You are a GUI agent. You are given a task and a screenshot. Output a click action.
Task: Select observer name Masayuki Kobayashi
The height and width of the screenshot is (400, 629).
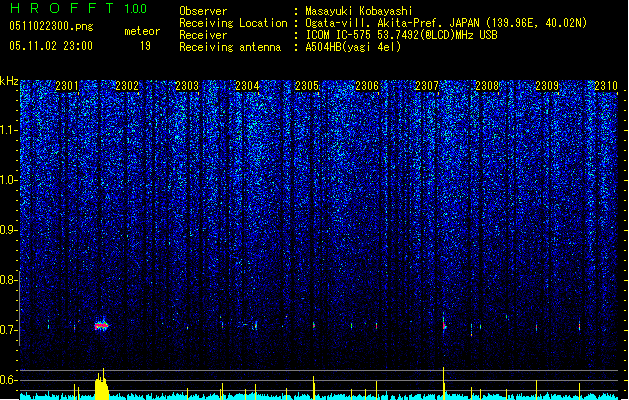pyautogui.click(x=359, y=11)
